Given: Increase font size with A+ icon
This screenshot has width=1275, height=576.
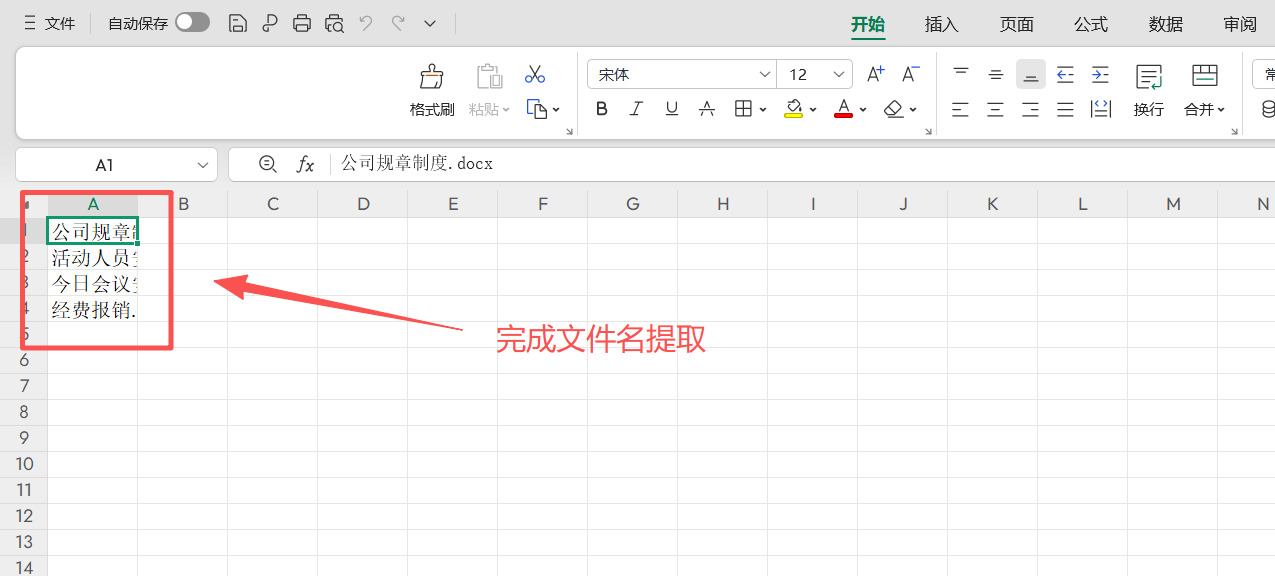Looking at the screenshot, I should tap(876, 74).
